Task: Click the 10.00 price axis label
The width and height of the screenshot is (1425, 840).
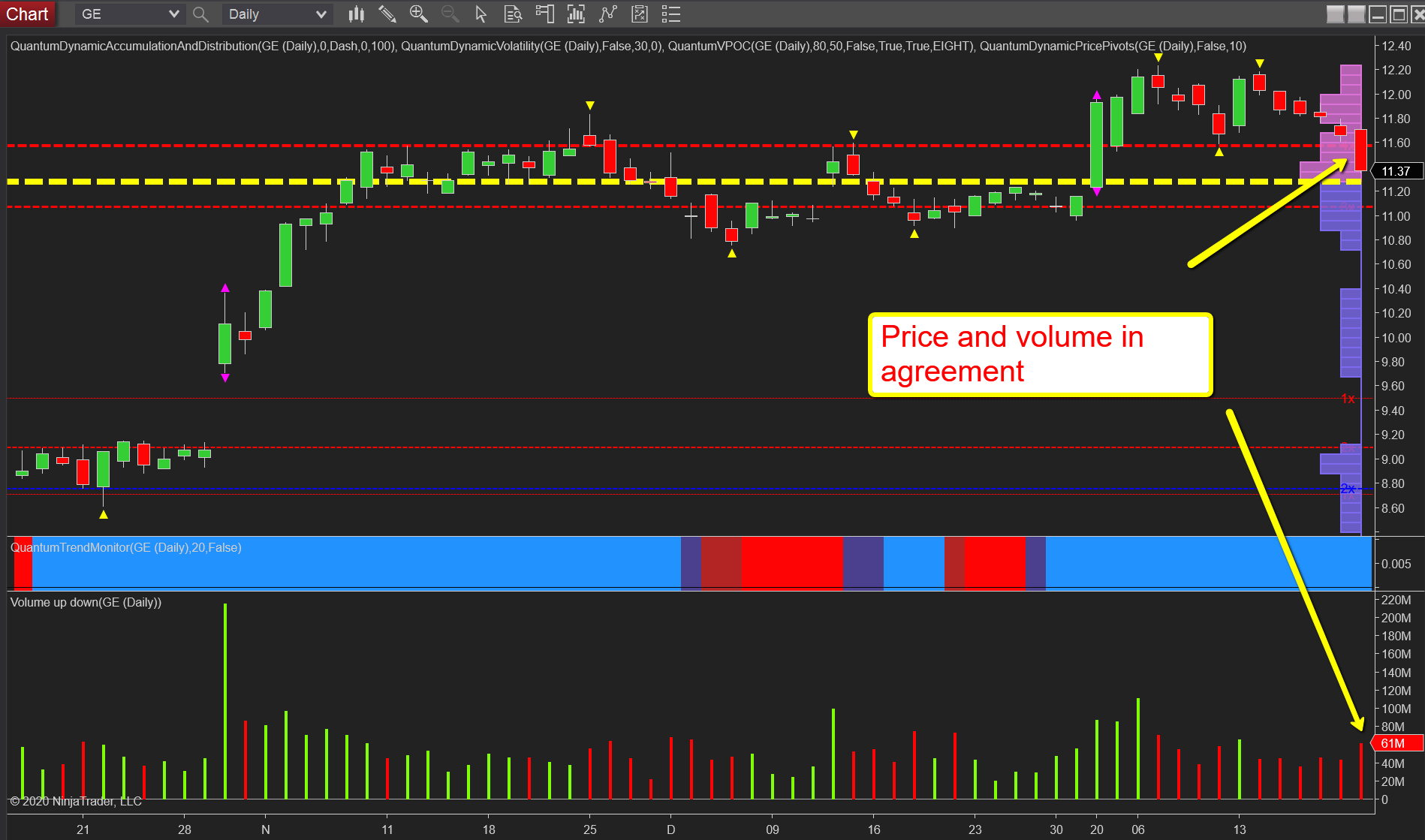Action: (1396, 338)
